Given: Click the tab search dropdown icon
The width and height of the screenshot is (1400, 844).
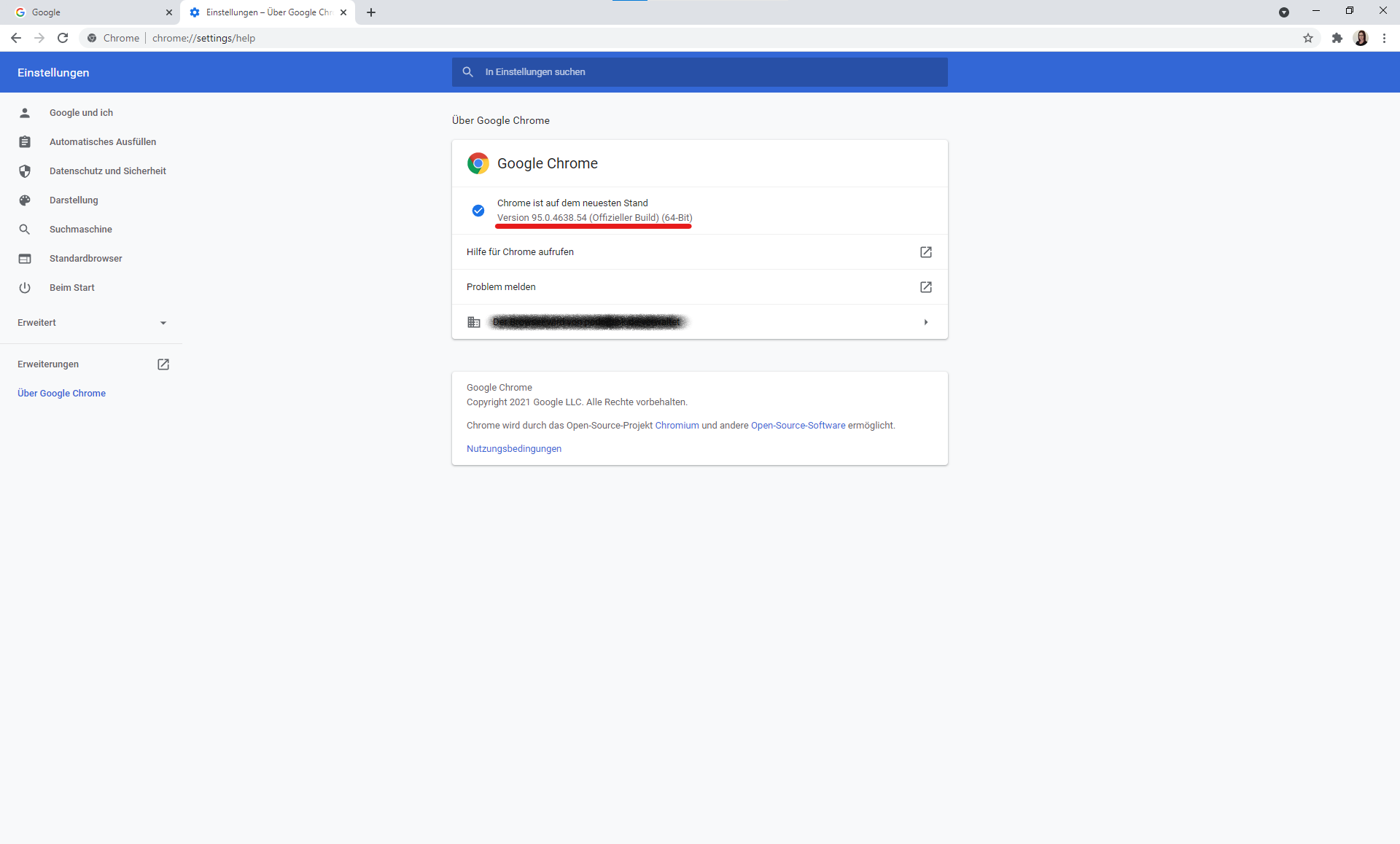Looking at the screenshot, I should click(x=1283, y=12).
